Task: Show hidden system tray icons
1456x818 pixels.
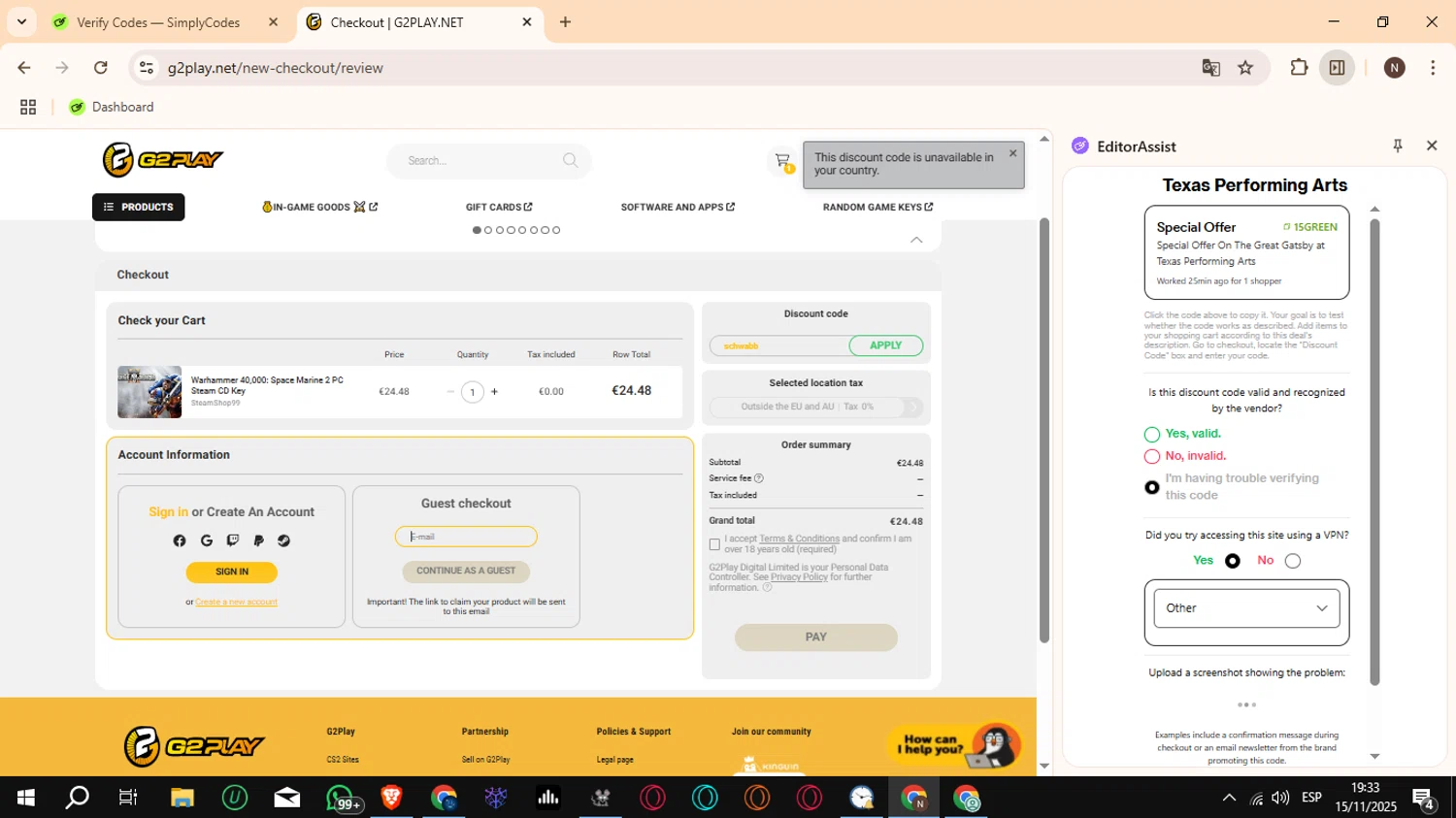Action: (x=1229, y=798)
